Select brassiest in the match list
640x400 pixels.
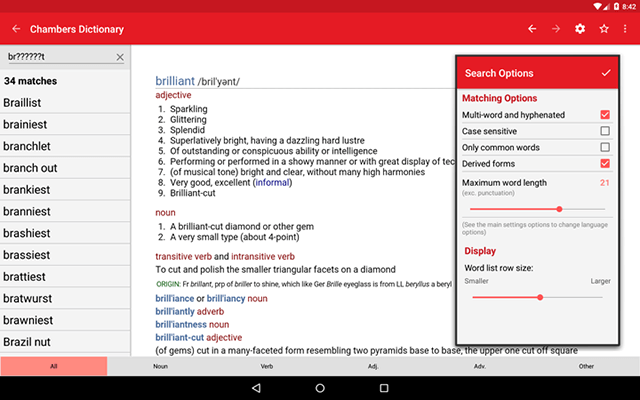[x=65, y=255]
